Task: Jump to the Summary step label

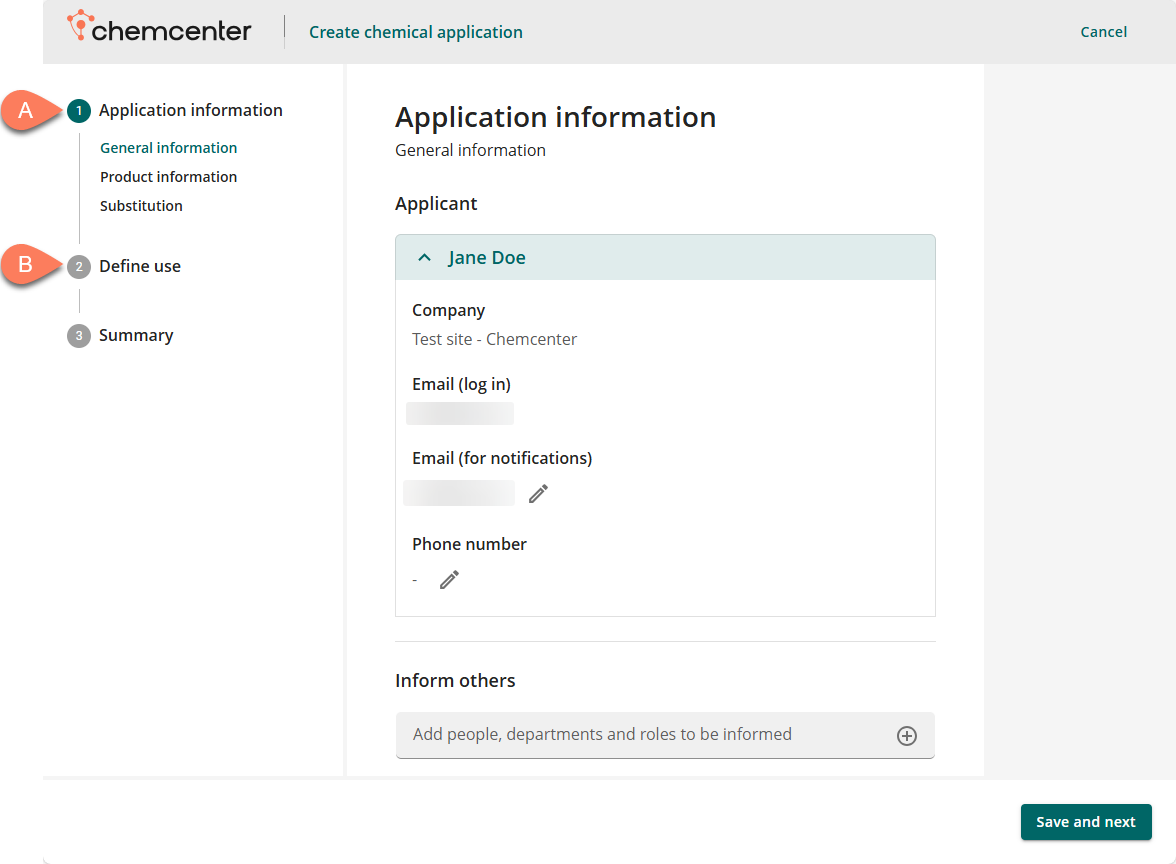Action: click(x=136, y=336)
